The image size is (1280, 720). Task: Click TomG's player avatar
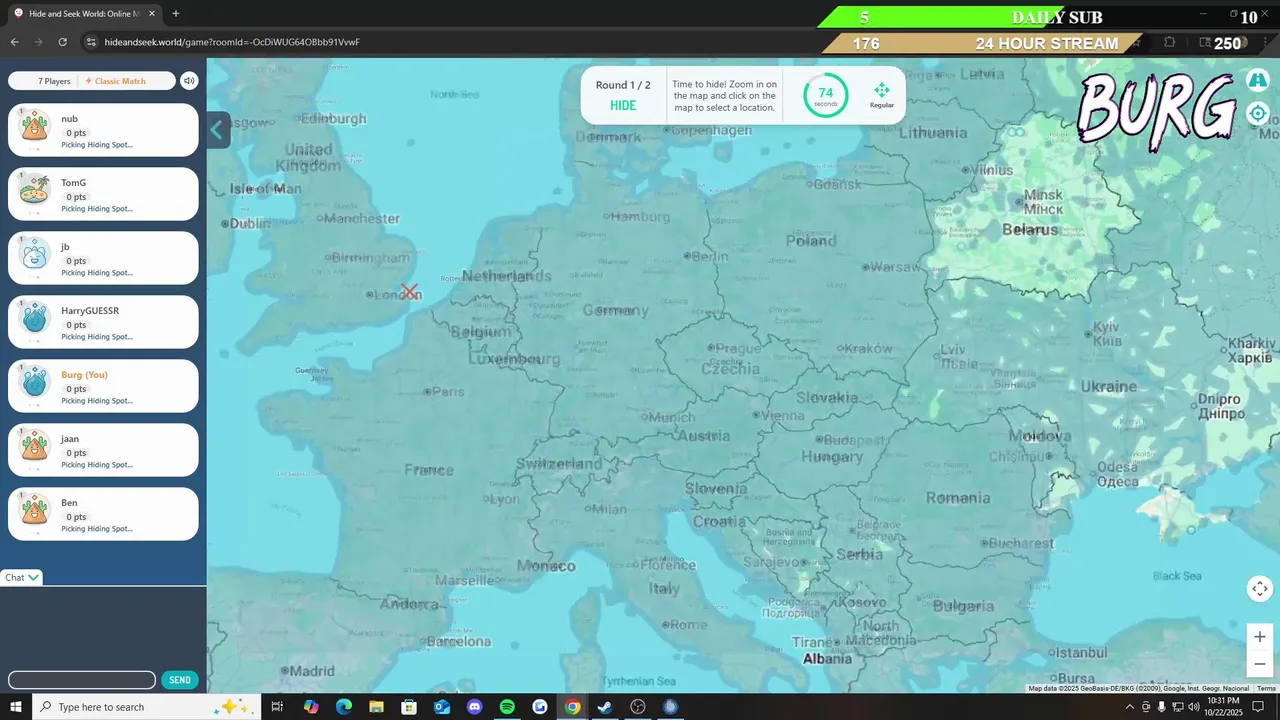pyautogui.click(x=35, y=190)
